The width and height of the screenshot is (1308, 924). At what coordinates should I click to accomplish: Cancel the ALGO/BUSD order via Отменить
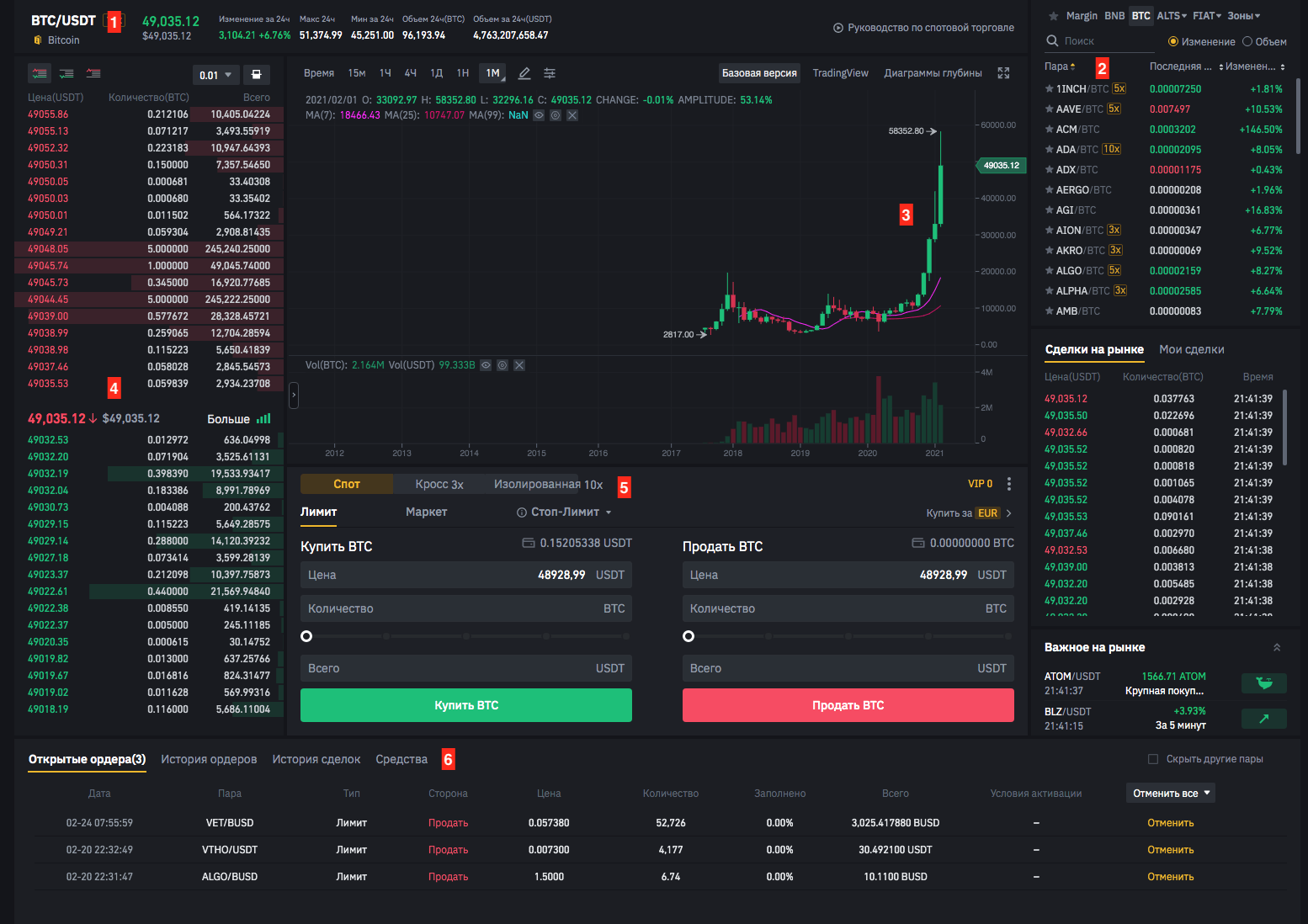tap(1170, 877)
